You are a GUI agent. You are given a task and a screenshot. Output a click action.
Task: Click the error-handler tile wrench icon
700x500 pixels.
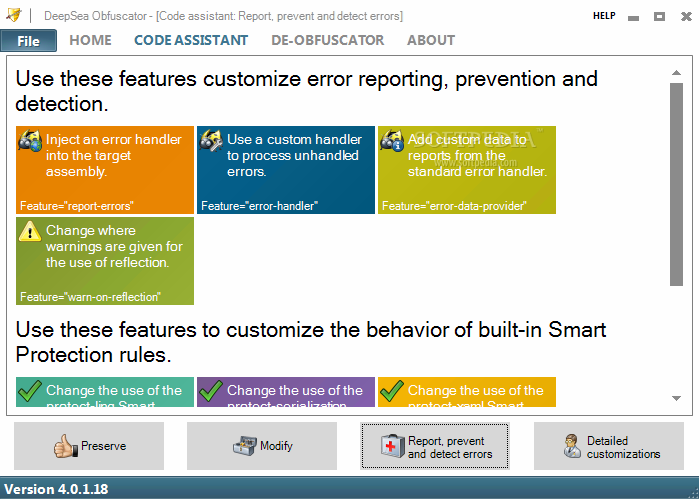coord(211,141)
